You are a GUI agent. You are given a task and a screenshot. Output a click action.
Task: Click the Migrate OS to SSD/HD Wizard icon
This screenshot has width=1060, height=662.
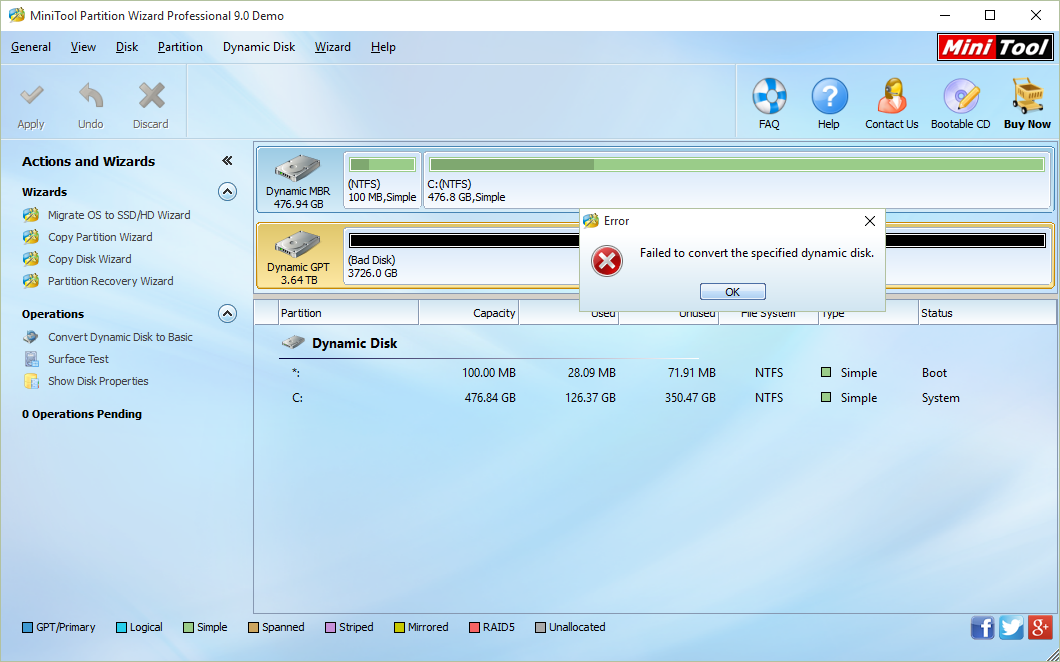(31, 215)
